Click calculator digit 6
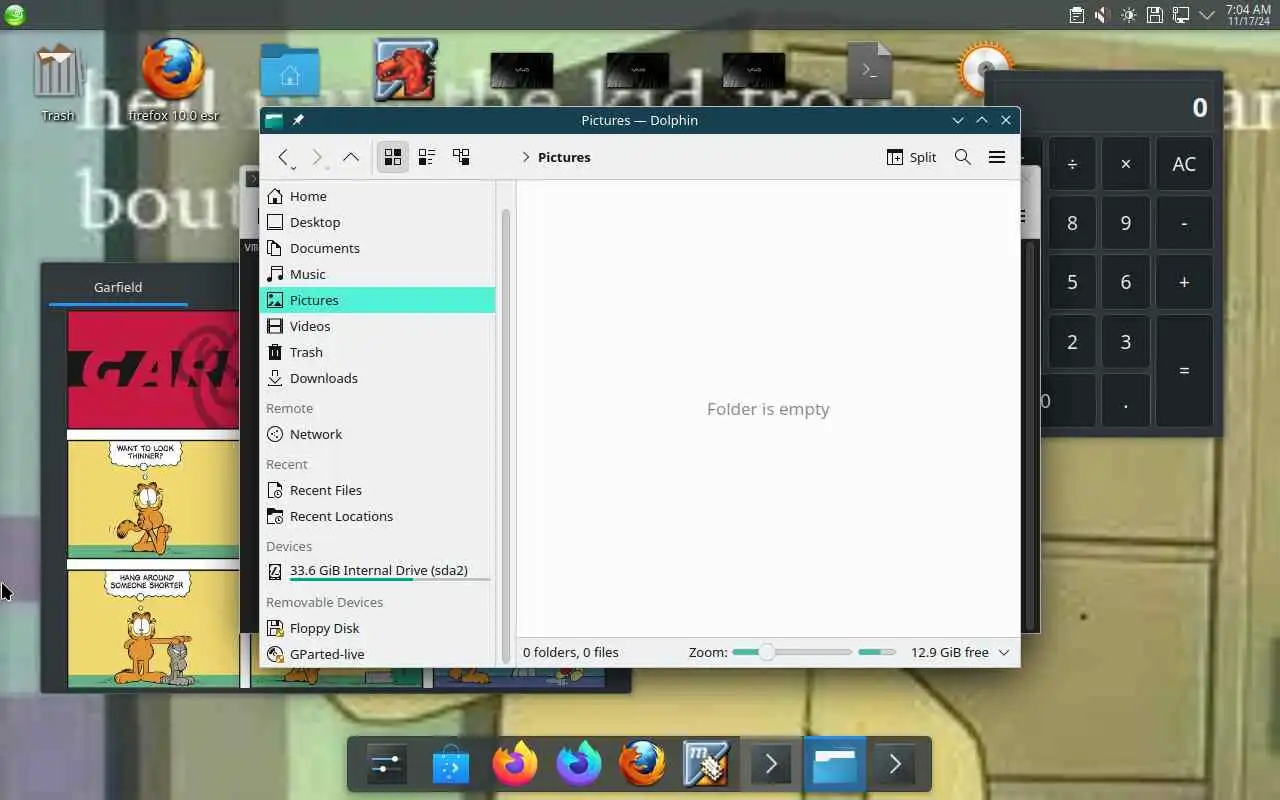 click(1126, 283)
